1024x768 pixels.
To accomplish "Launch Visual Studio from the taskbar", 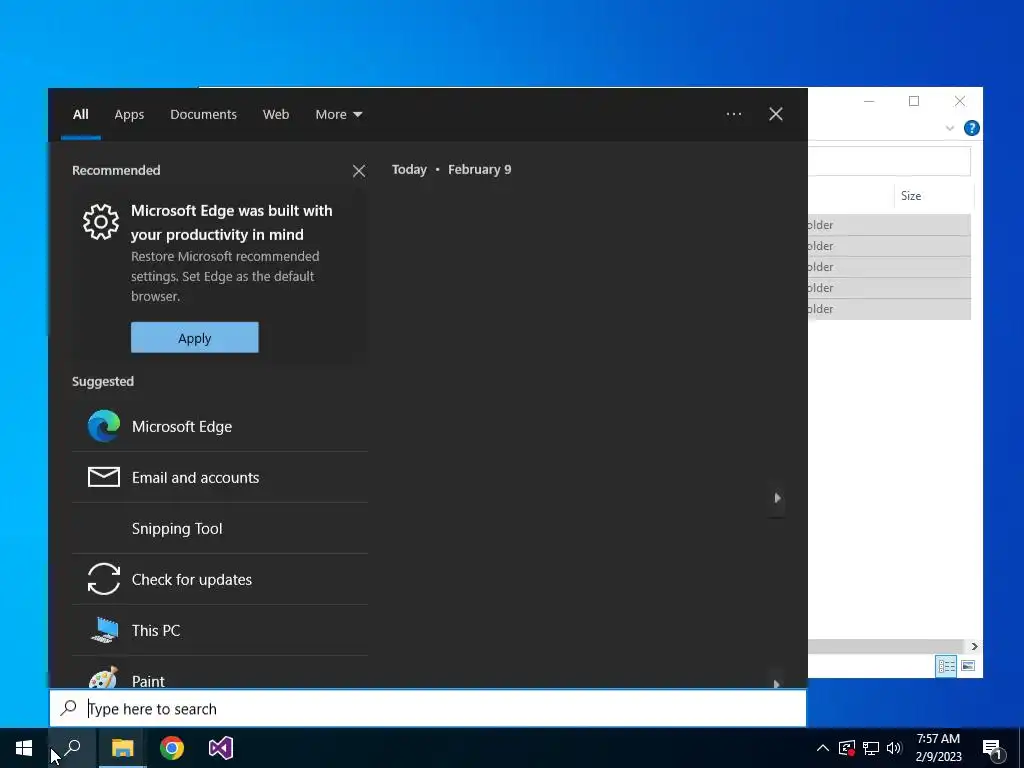I will [221, 748].
